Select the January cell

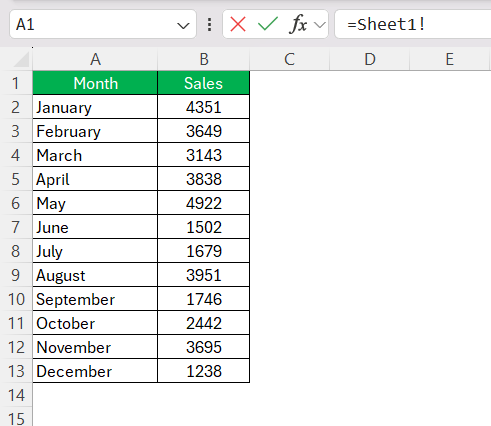point(95,107)
